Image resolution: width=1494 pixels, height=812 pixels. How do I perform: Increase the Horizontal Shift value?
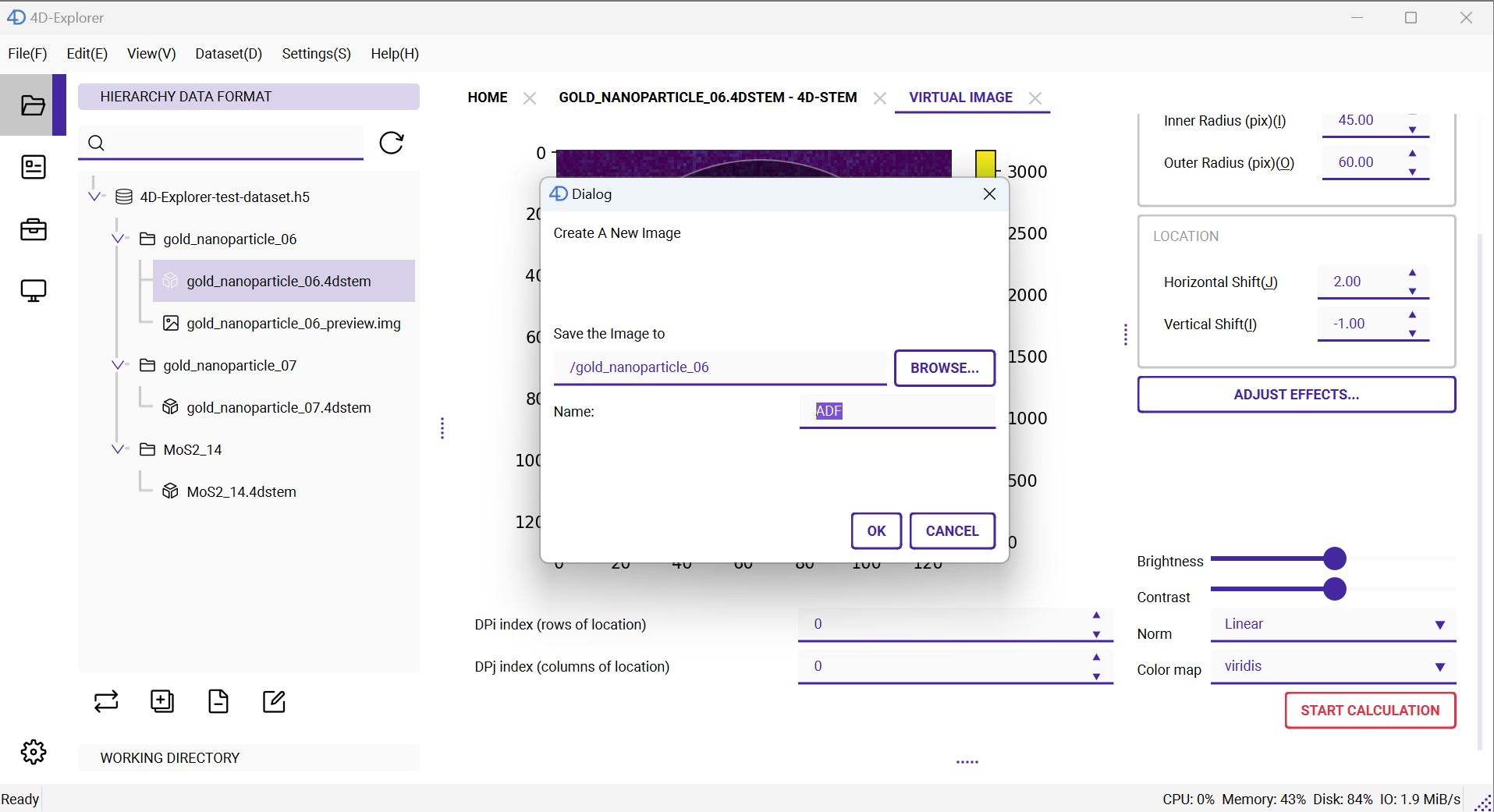1412,273
